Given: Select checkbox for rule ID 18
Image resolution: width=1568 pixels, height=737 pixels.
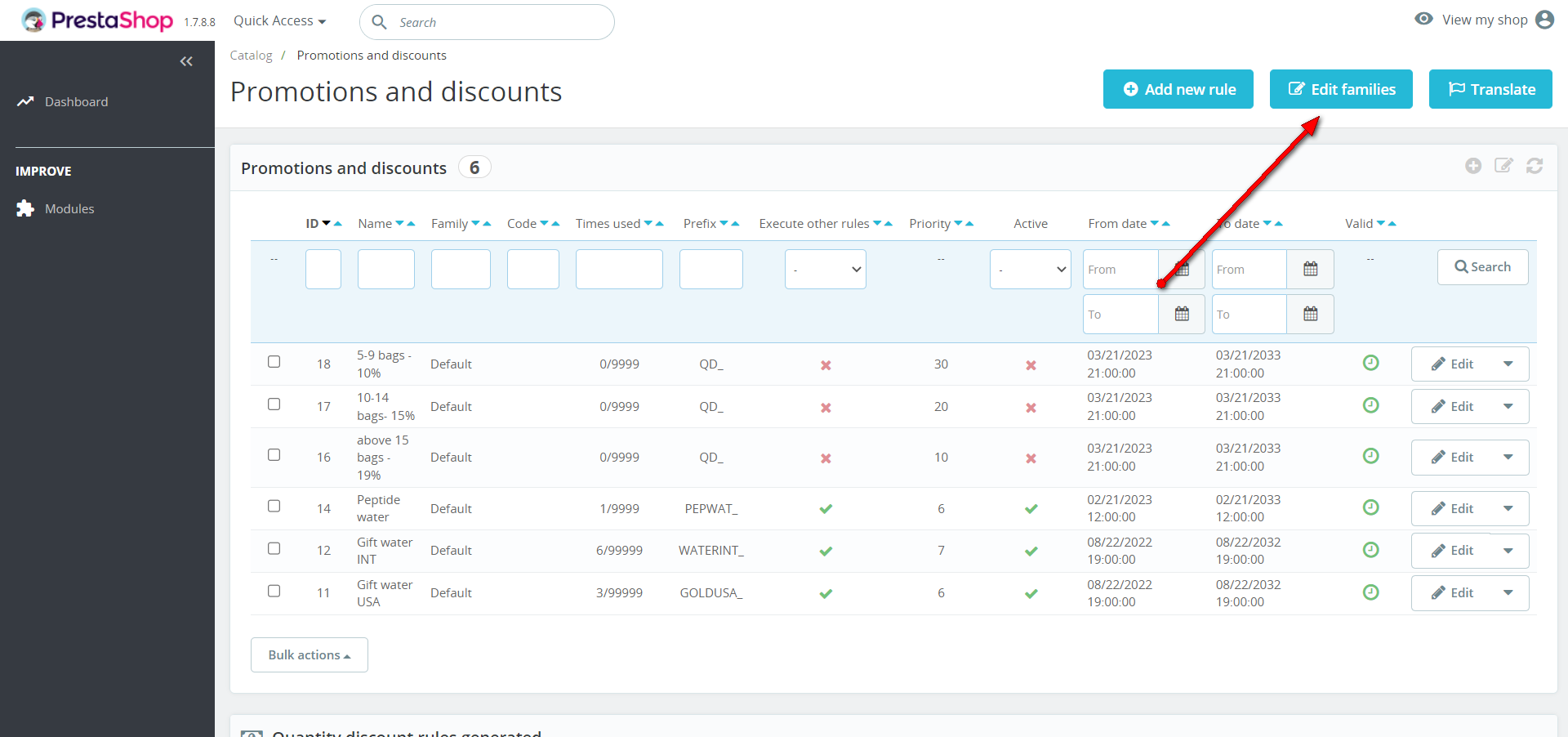Looking at the screenshot, I should point(274,362).
